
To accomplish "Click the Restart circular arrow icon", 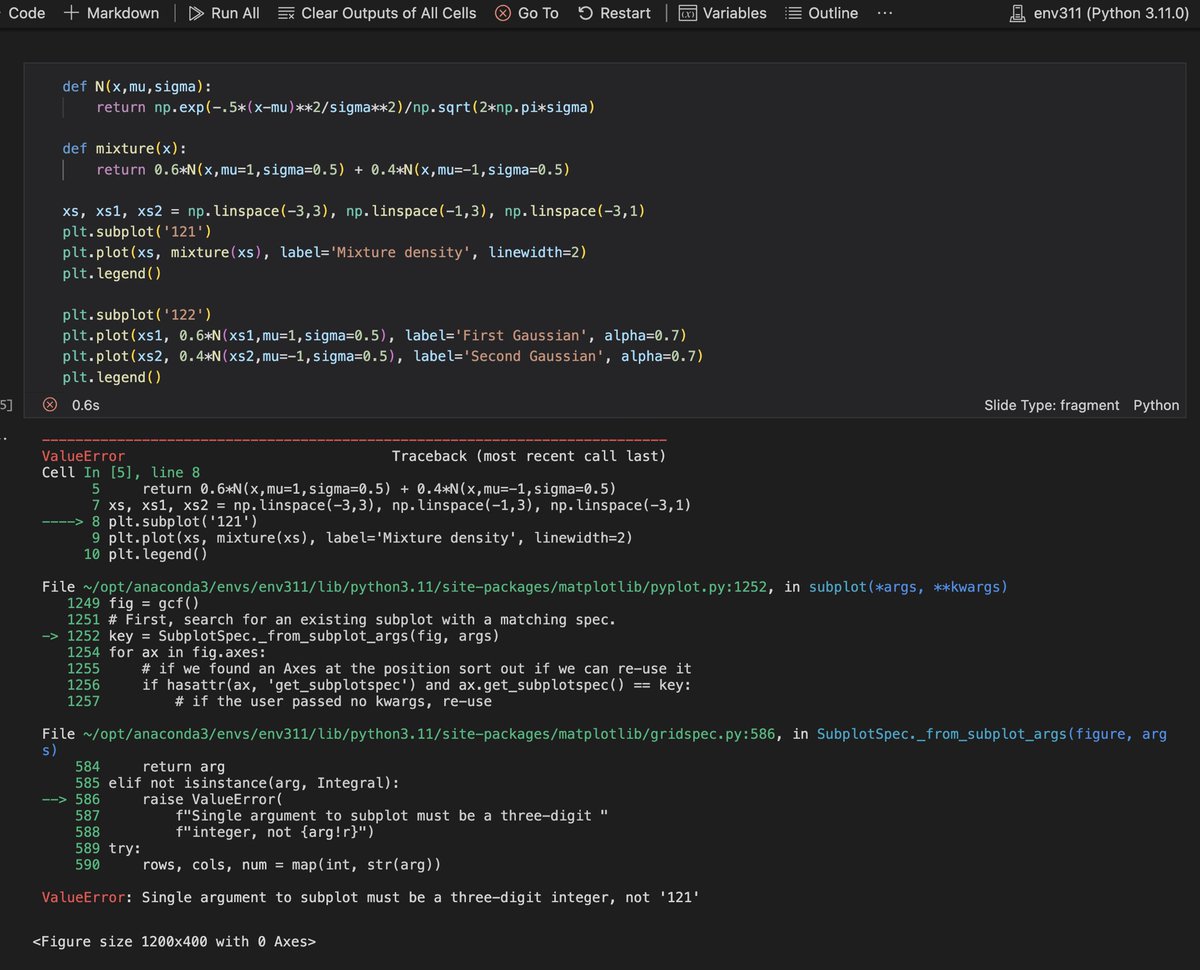I will click(586, 13).
